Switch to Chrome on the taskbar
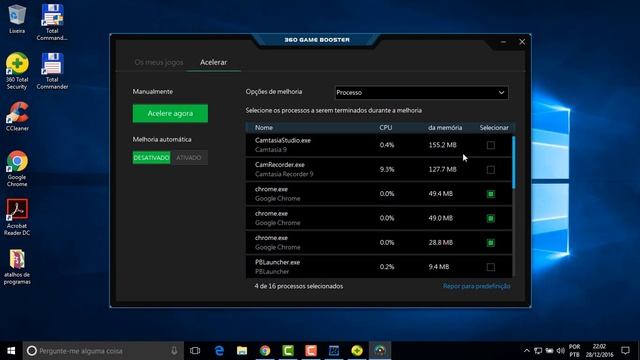 pos(265,351)
